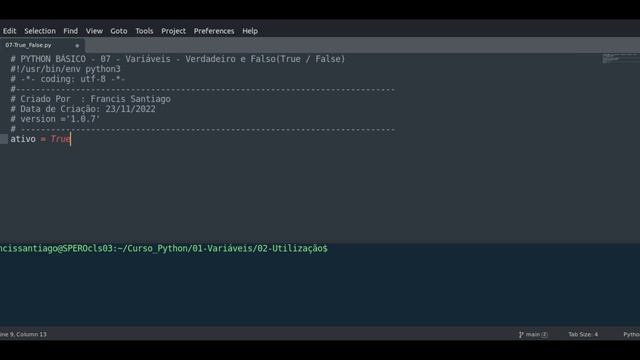Click the Criado Por Francis Santiago line
The height and width of the screenshot is (360, 640).
pyautogui.click(x=91, y=99)
